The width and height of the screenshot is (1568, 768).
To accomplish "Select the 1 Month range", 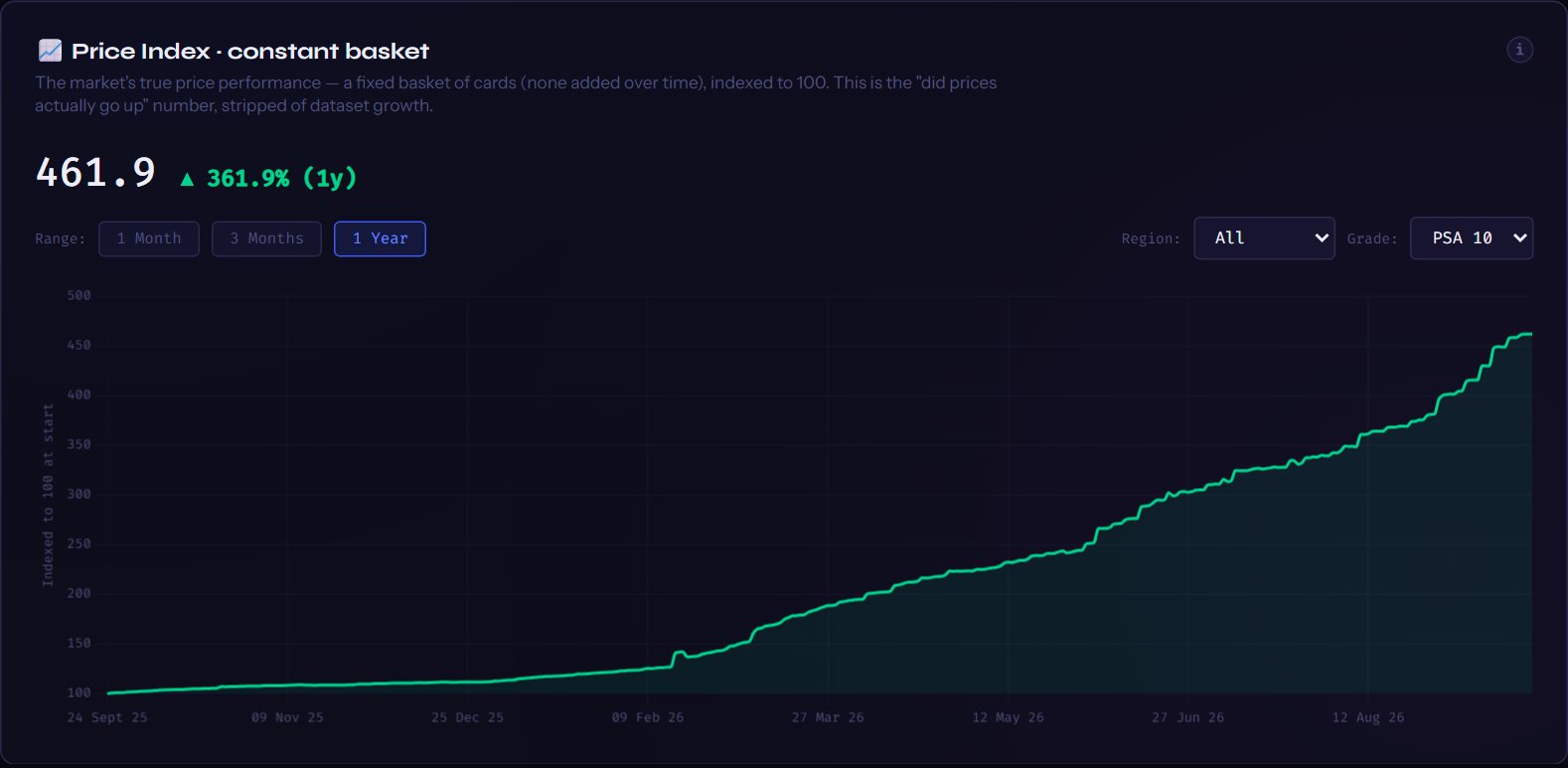I will click(x=149, y=238).
